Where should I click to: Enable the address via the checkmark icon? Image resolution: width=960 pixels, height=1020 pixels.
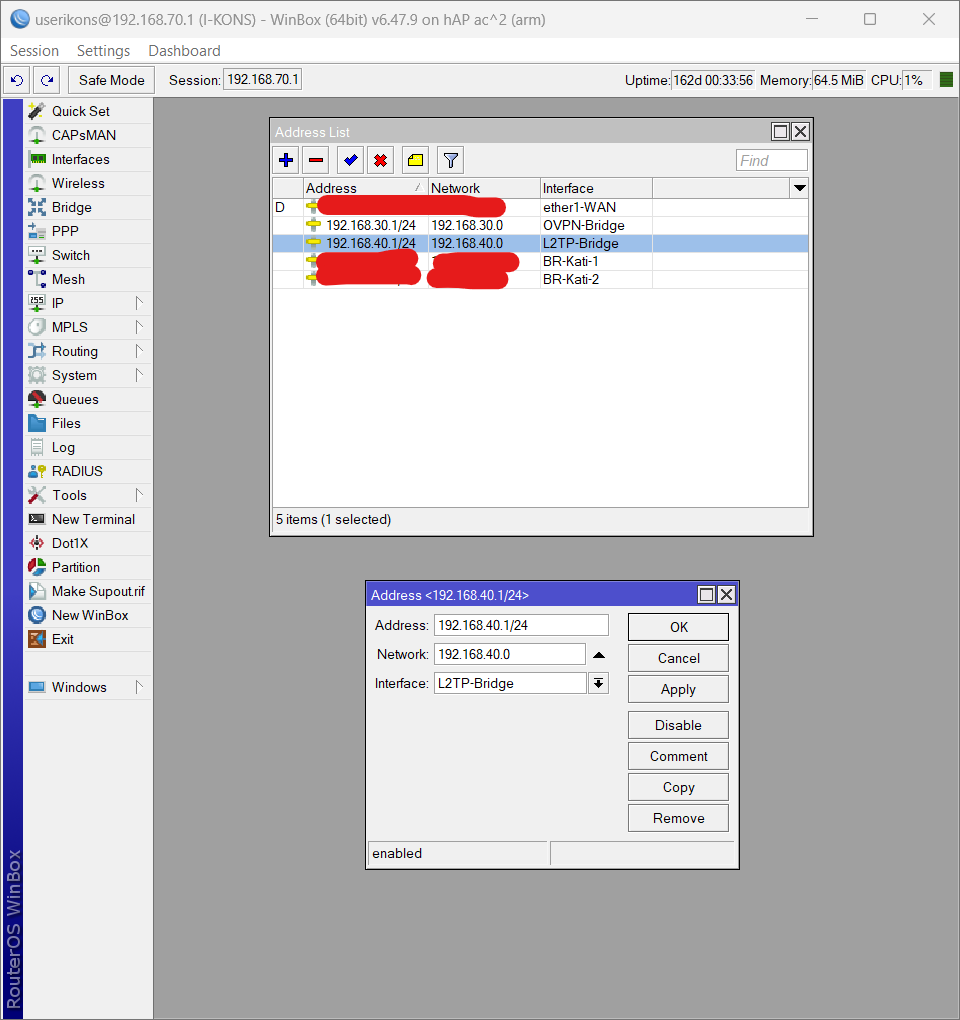click(349, 159)
